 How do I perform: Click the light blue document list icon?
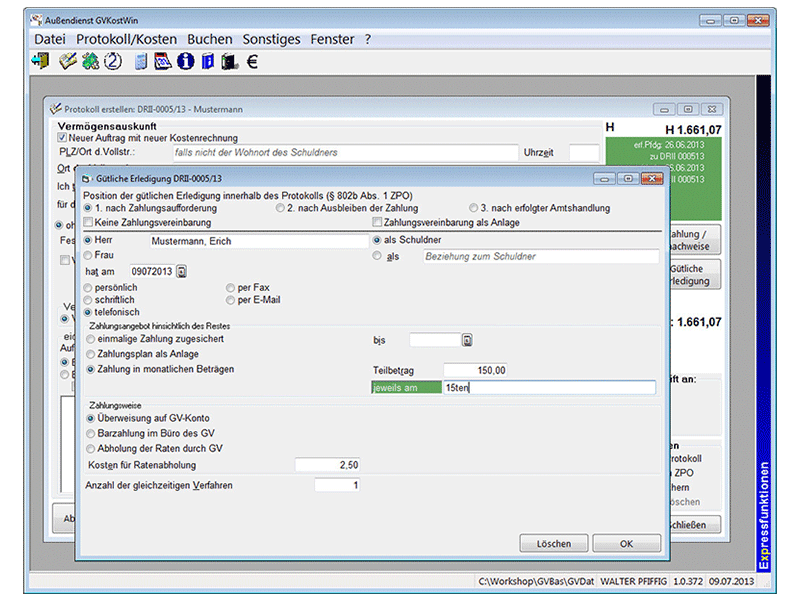coord(141,62)
